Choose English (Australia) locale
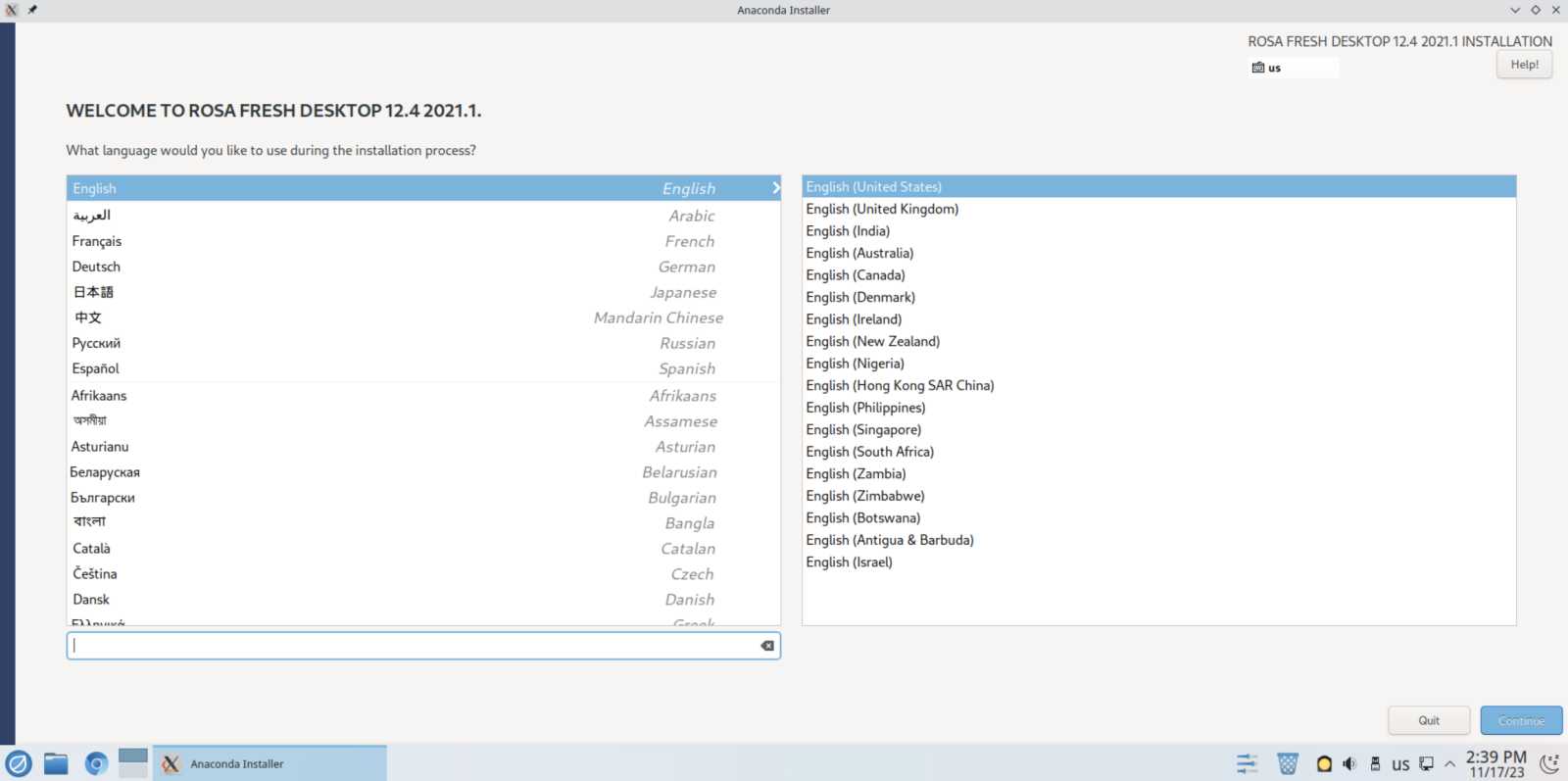Viewport: 1568px width, 781px height. pyautogui.click(x=1158, y=253)
